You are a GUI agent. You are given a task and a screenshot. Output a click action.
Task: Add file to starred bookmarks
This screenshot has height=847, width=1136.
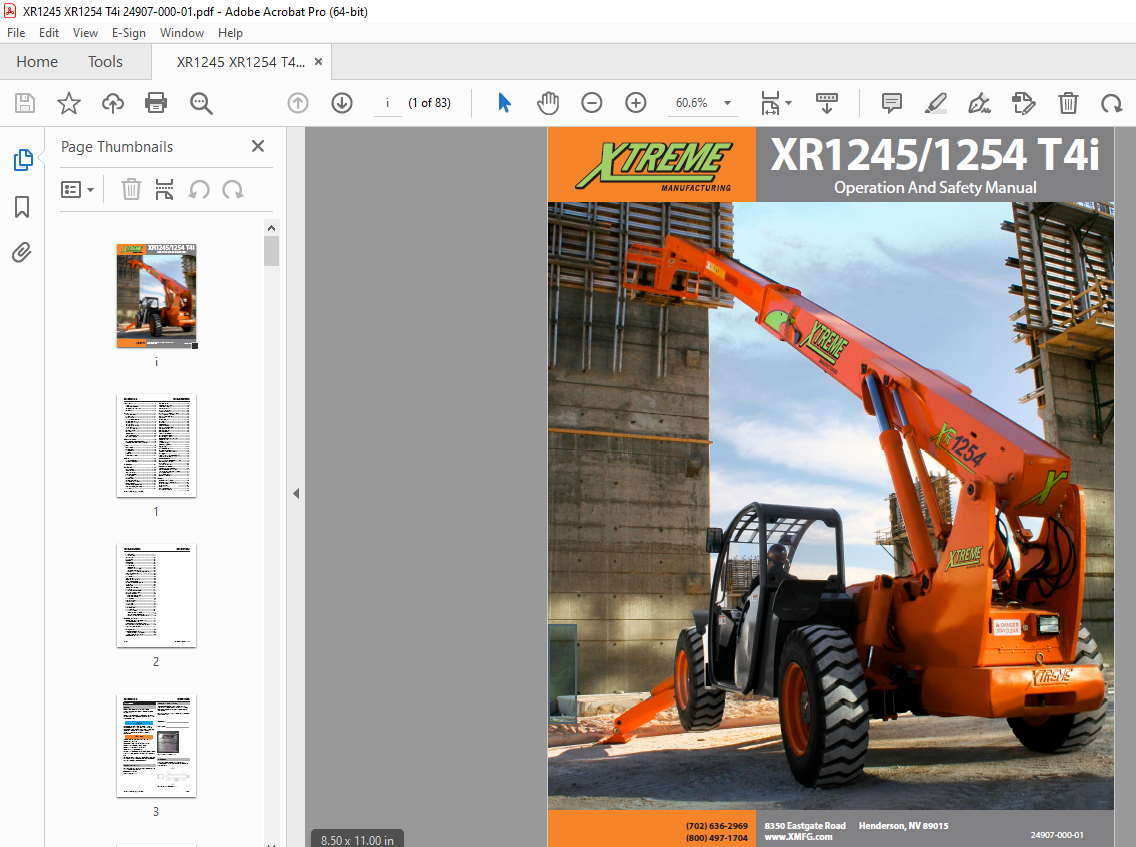point(69,103)
